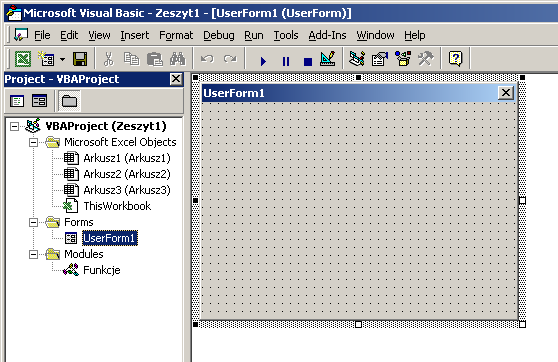
Task: Click the Undo arrow icon
Action: (x=207, y=59)
